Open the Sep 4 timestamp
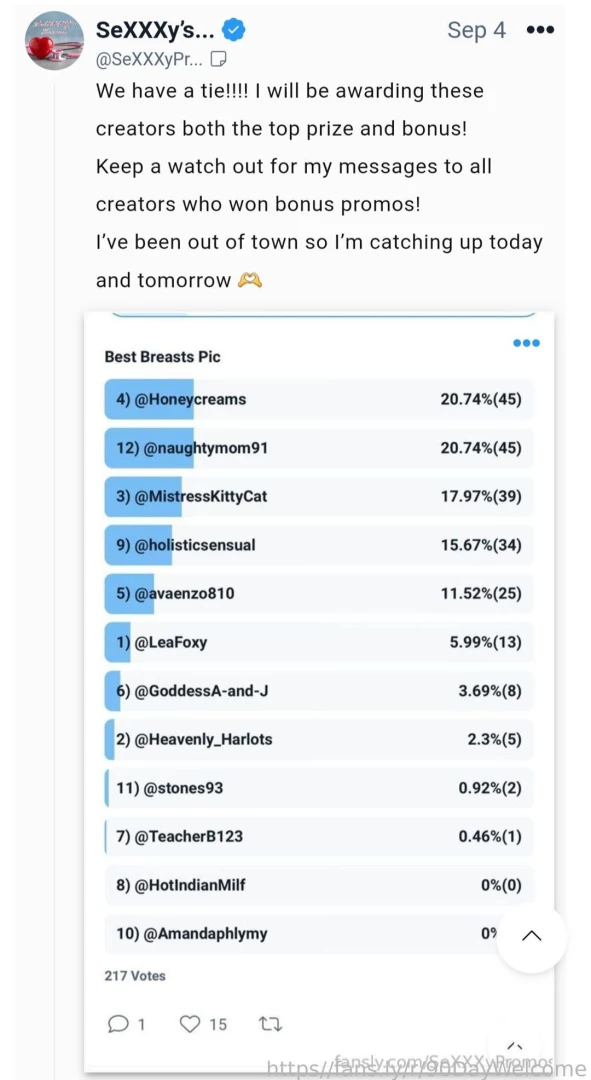The height and width of the screenshot is (1080, 591). [x=477, y=30]
